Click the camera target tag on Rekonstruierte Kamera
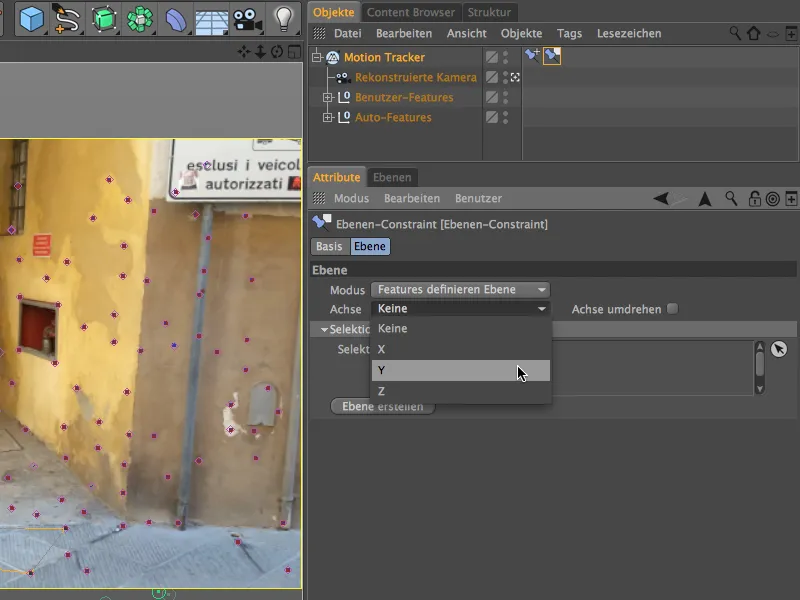The width and height of the screenshot is (800, 600). (515, 78)
